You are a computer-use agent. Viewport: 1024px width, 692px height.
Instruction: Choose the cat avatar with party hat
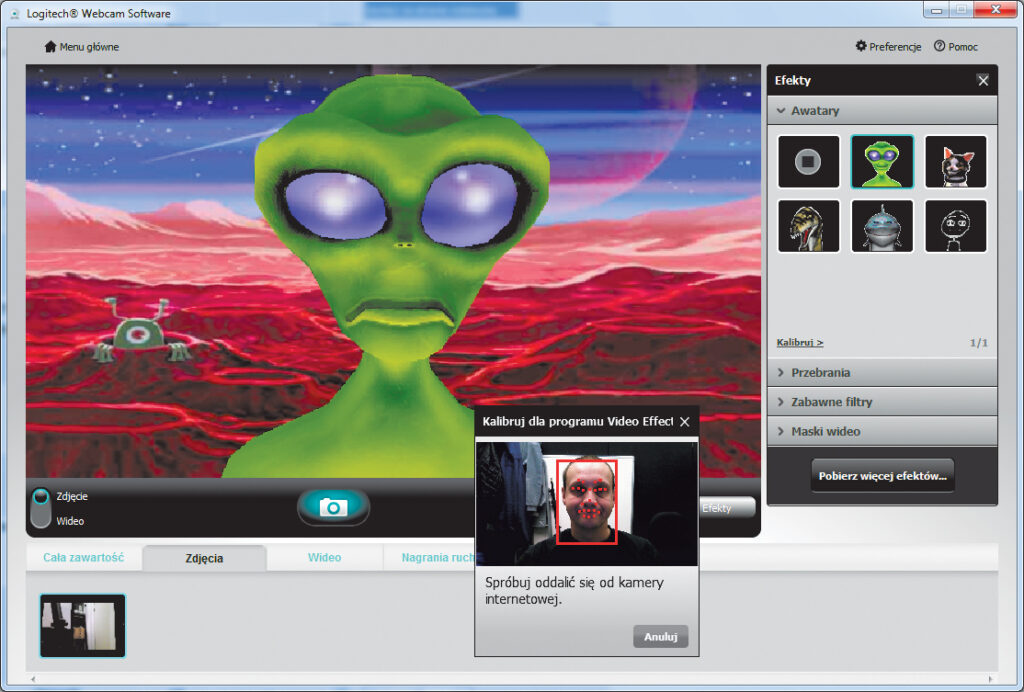tap(955, 162)
